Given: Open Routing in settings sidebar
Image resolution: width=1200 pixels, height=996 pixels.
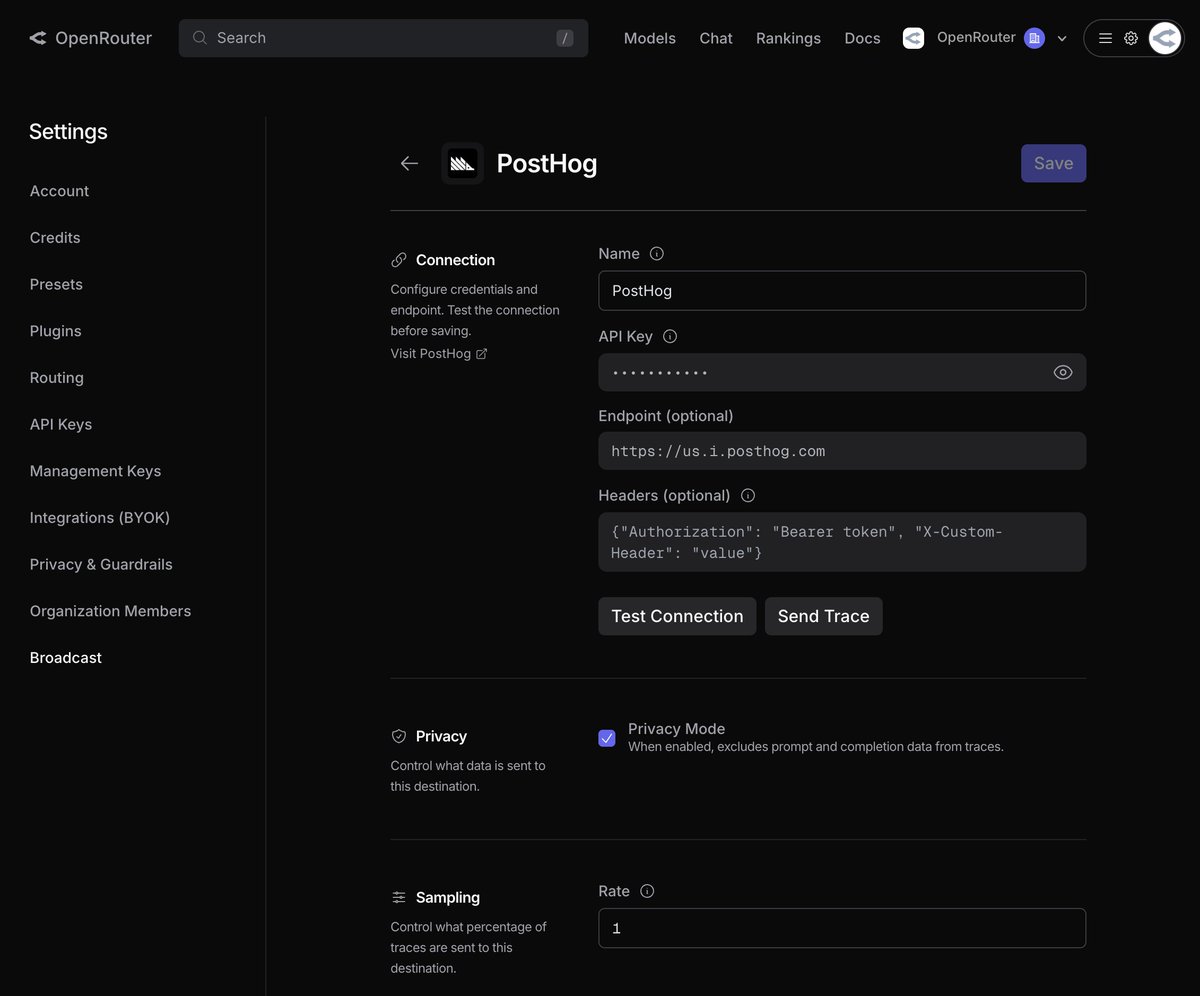Looking at the screenshot, I should [x=57, y=378].
